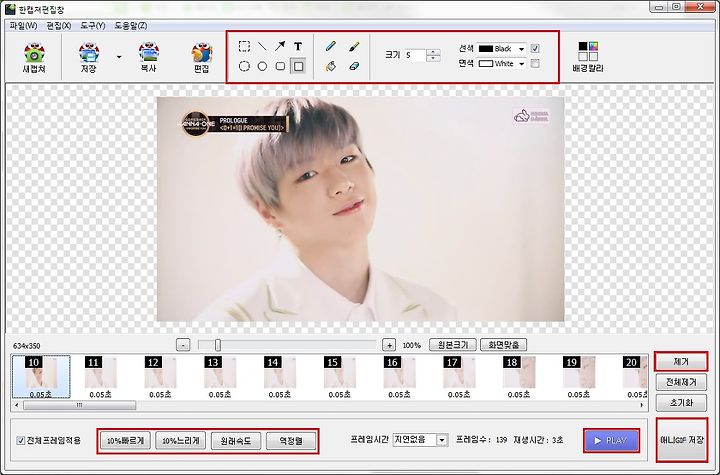Select frame 15 thumbnail
Viewport: 720px width, 475px height.
point(339,376)
